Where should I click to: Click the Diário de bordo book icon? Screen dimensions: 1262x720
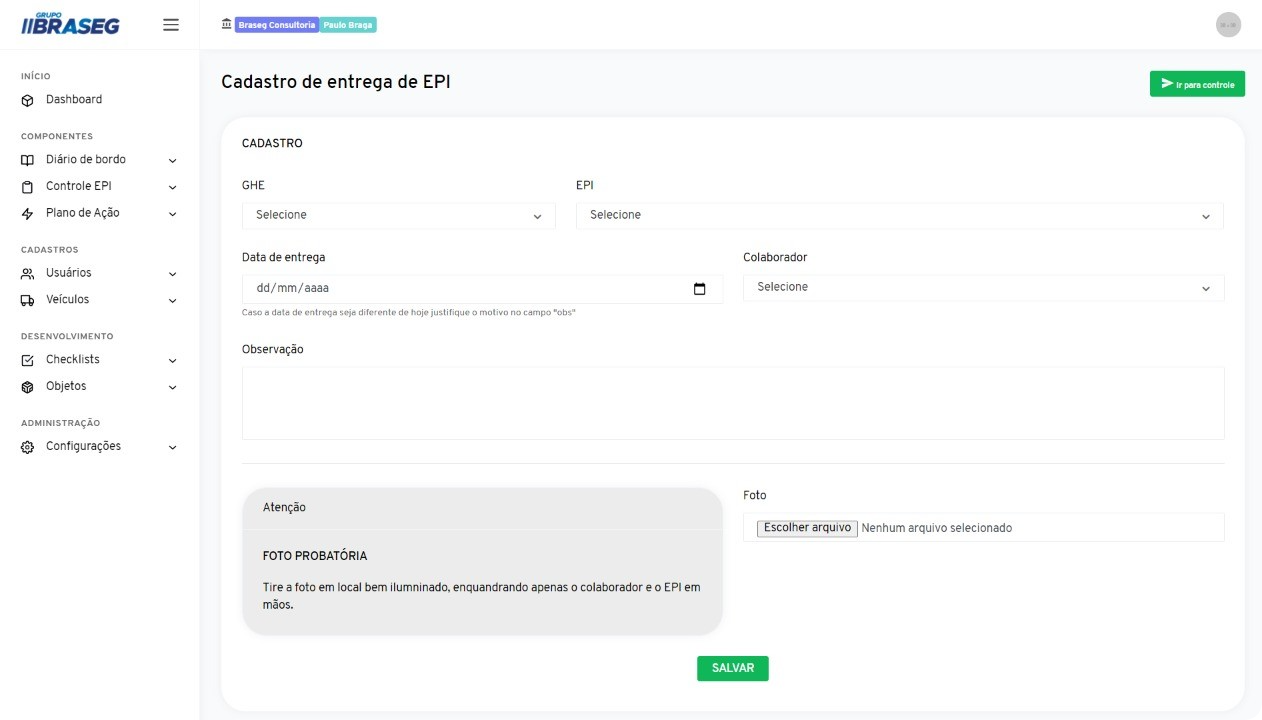pos(28,160)
